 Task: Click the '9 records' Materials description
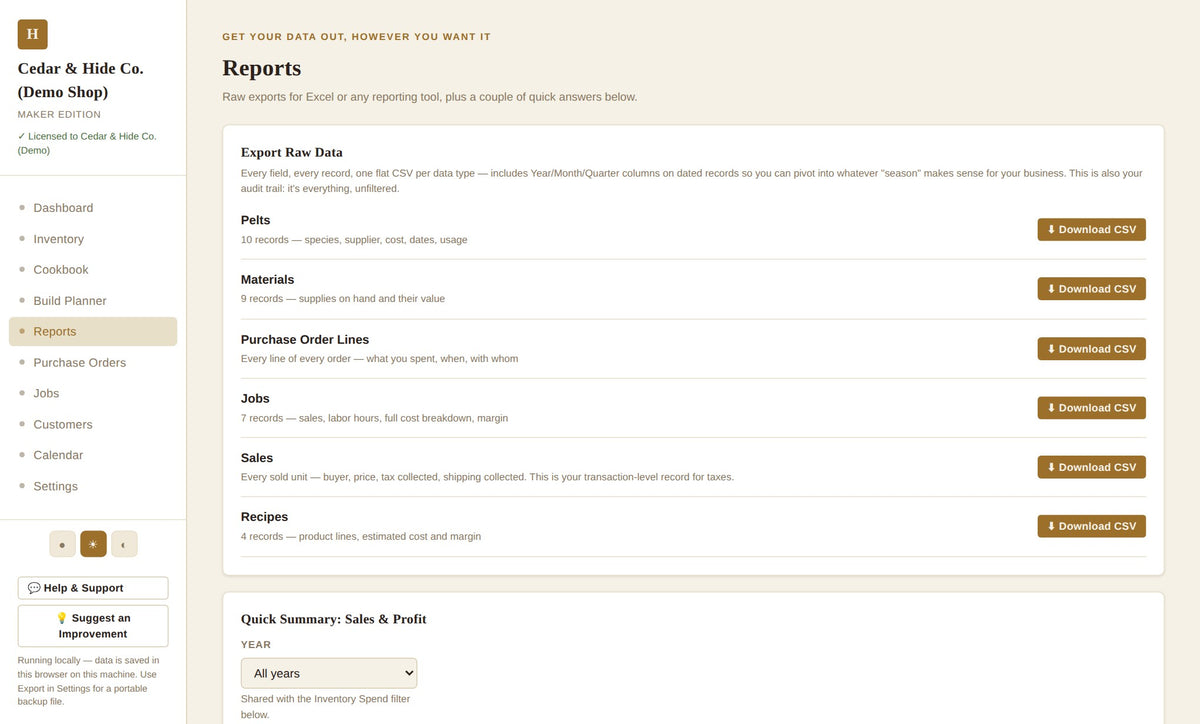pos(343,299)
